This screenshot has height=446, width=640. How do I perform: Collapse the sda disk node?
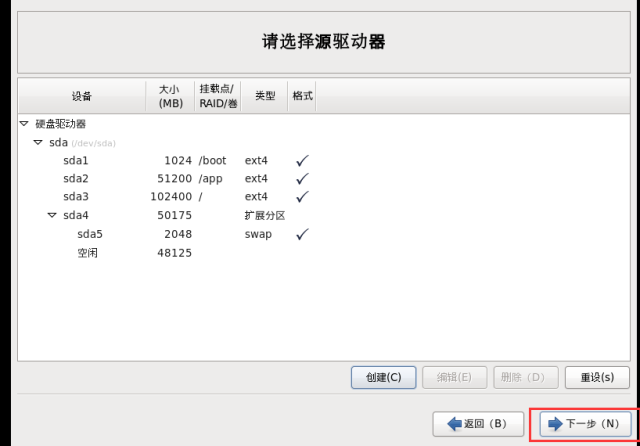[x=38, y=142]
